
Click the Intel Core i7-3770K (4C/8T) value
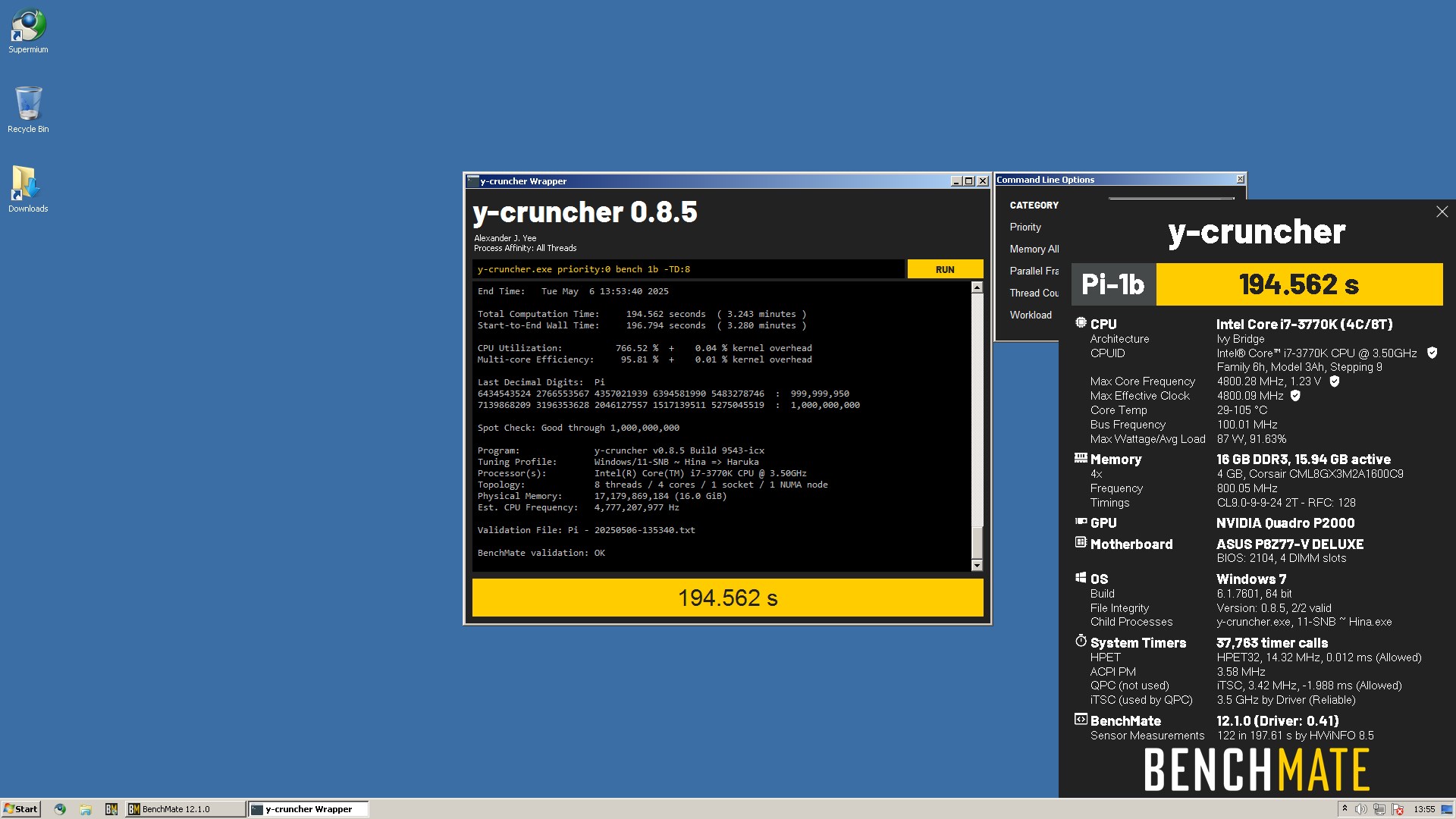click(x=1304, y=324)
